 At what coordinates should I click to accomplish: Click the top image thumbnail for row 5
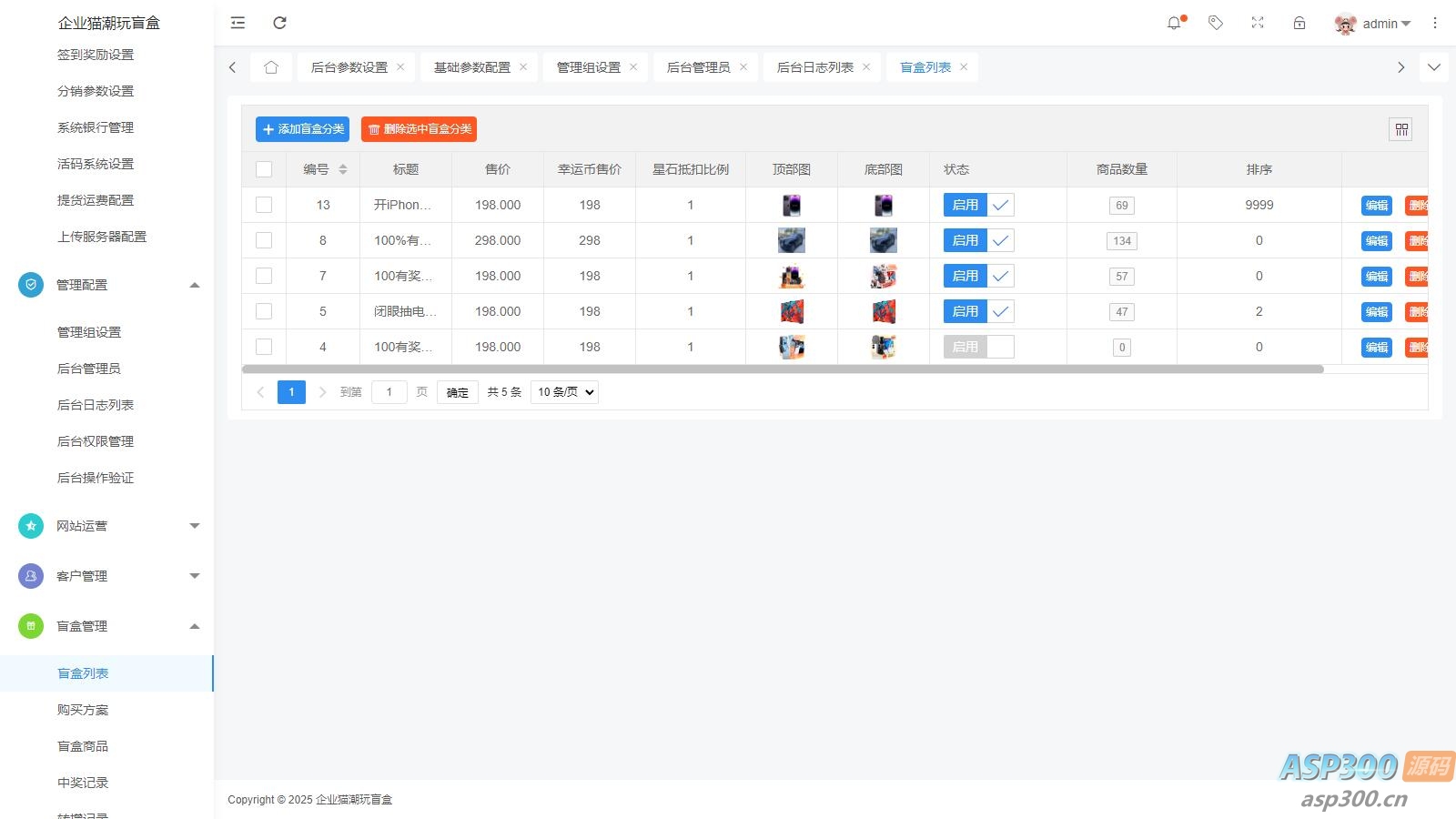pyautogui.click(x=791, y=311)
